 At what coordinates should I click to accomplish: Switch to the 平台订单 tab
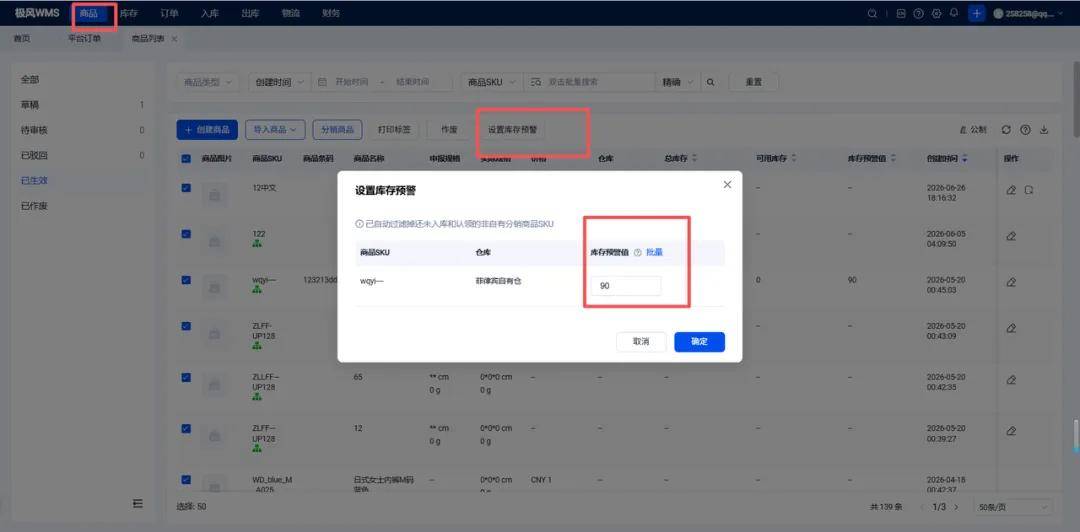pyautogui.click(x=85, y=39)
